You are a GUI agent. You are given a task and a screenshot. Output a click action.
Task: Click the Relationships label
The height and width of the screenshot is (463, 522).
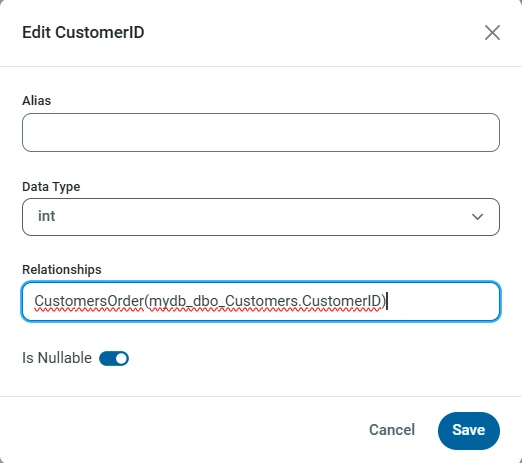[62, 270]
